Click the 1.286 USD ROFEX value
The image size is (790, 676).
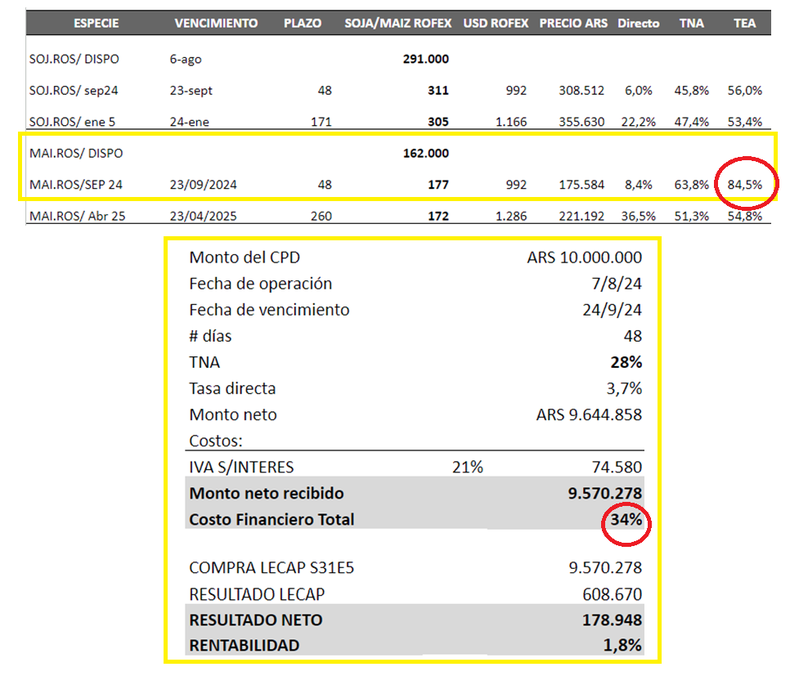[x=511, y=216]
